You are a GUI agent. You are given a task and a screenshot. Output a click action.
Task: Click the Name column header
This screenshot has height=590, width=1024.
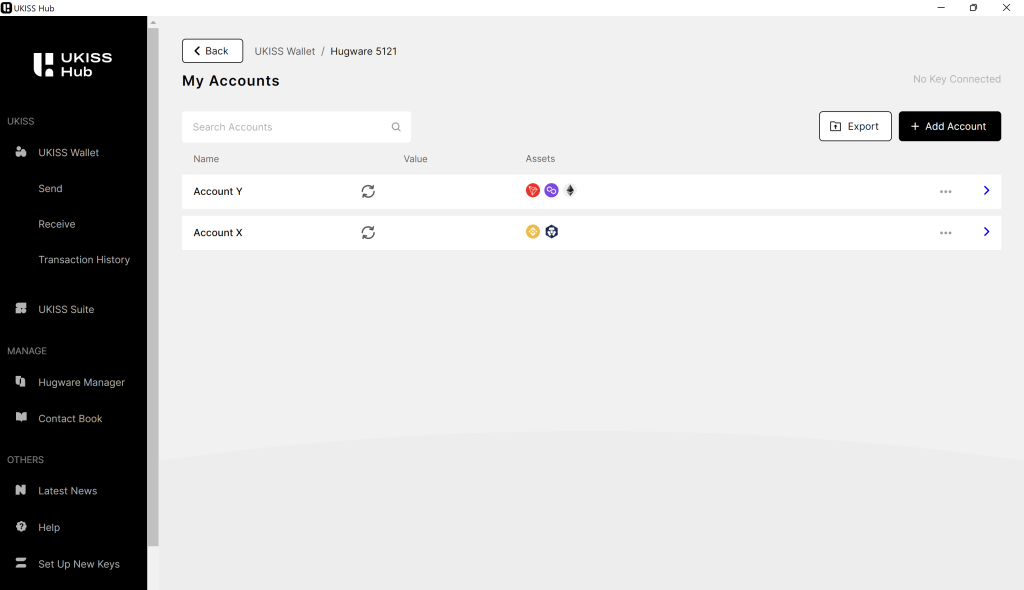pos(206,159)
